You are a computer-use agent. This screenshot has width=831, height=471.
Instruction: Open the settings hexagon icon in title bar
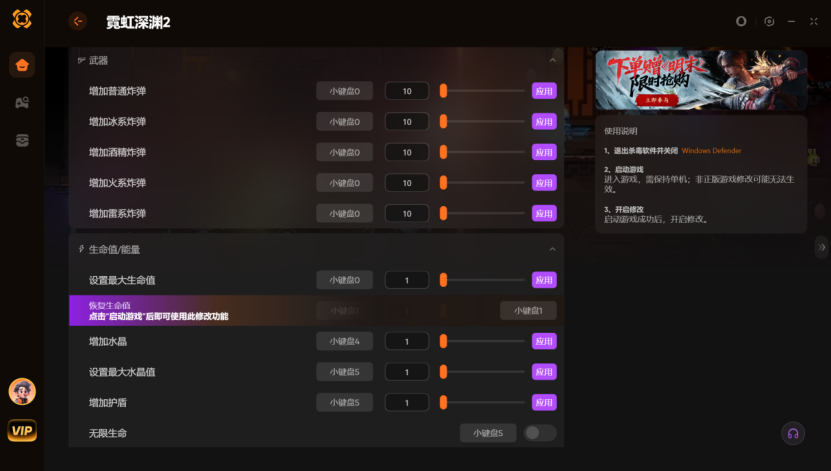click(x=769, y=21)
